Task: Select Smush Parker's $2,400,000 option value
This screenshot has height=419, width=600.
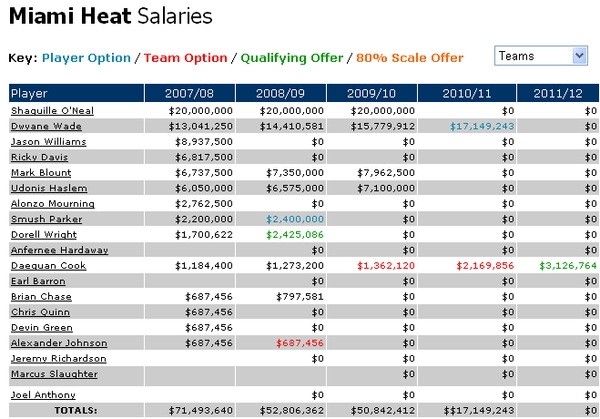Action: (x=295, y=219)
